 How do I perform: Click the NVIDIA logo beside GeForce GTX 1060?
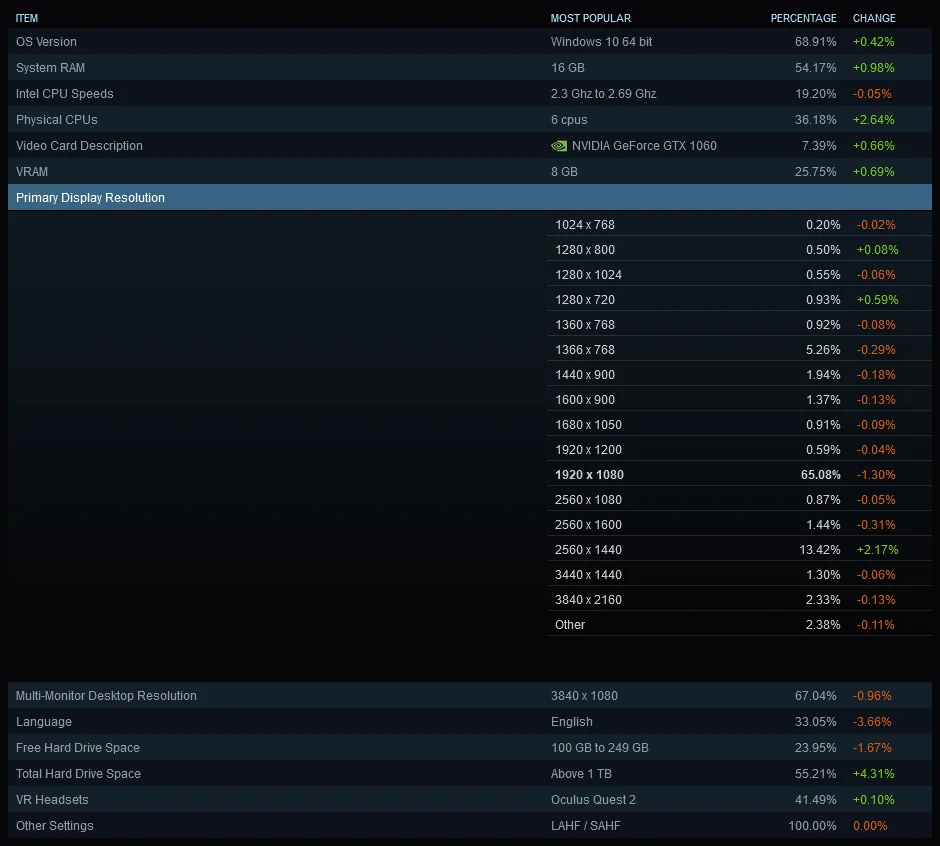click(559, 146)
